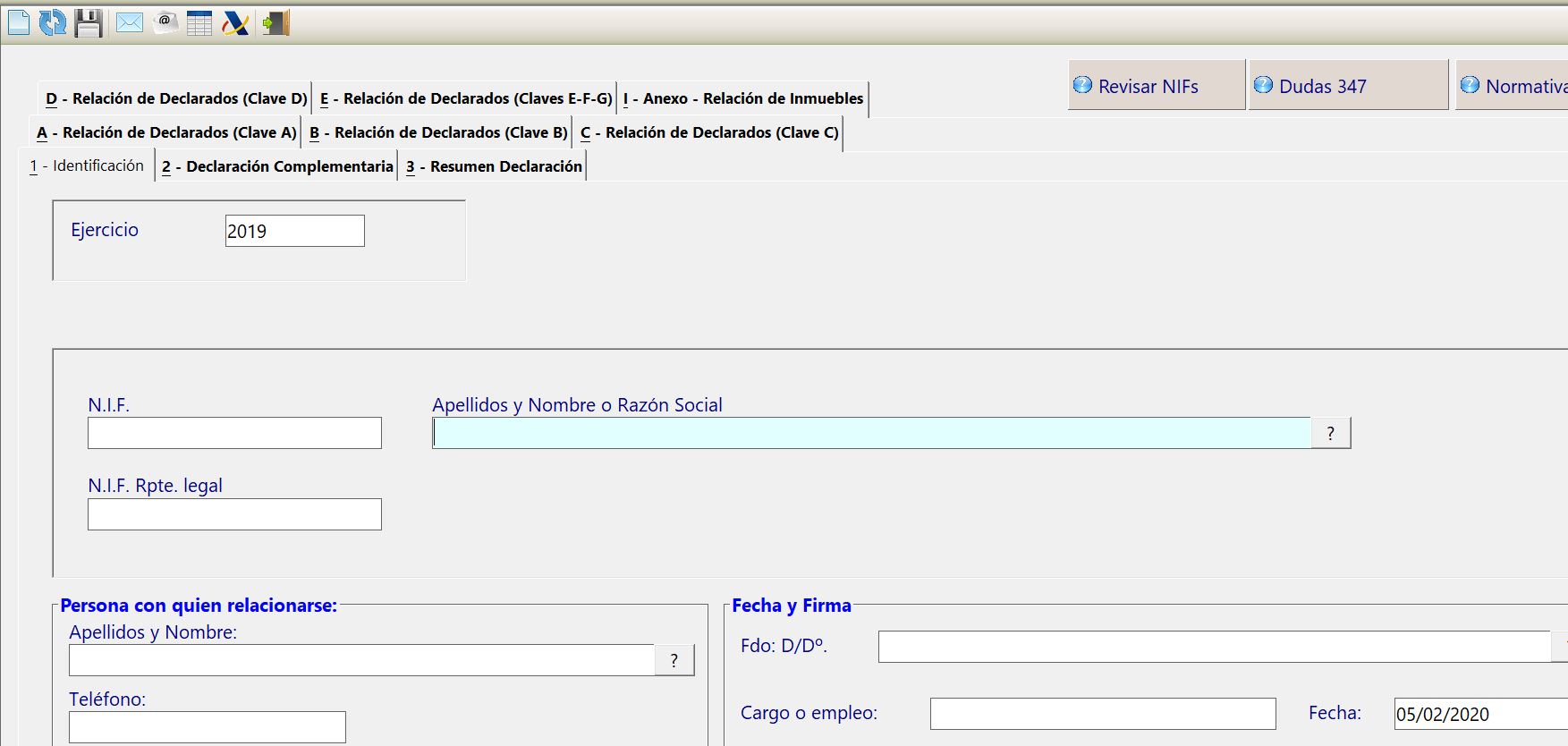Click the ? lookup beside contact Apellidos y Nombre
1568x746 pixels.
(674, 660)
